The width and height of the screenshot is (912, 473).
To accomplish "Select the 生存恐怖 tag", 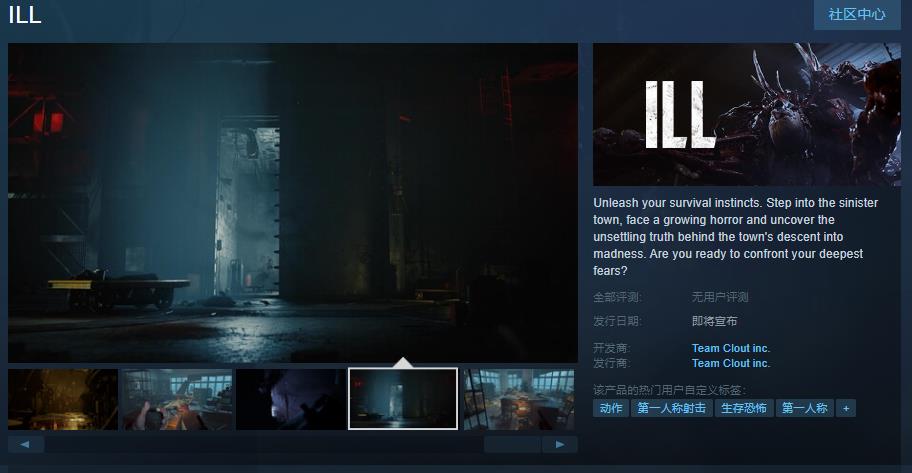I will pos(744,408).
